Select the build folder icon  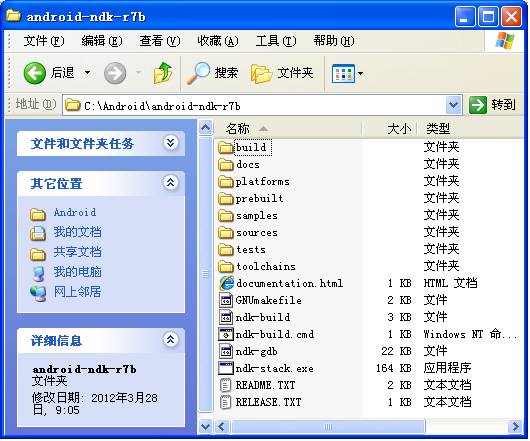pyautogui.click(x=226, y=147)
